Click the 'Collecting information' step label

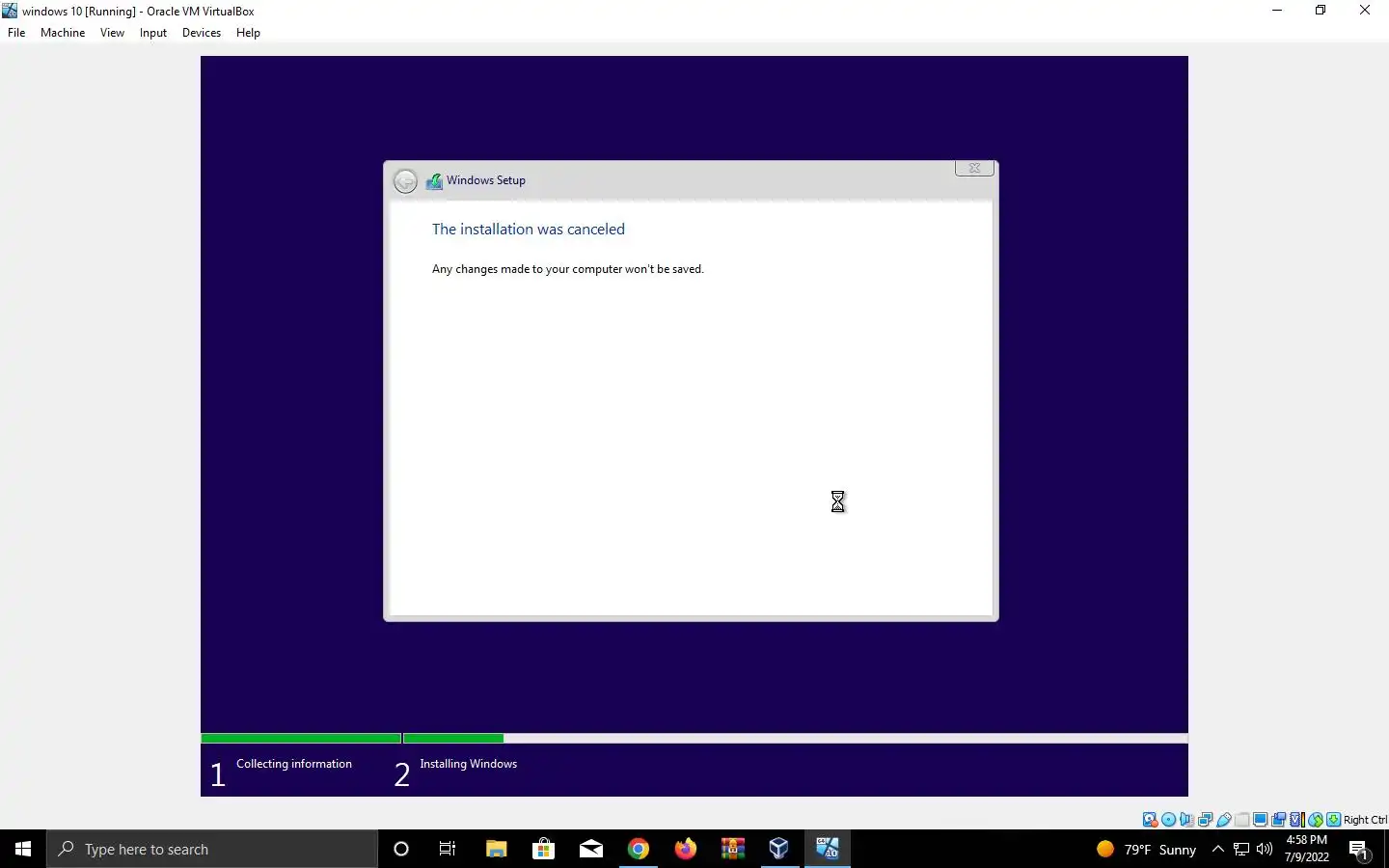(294, 764)
